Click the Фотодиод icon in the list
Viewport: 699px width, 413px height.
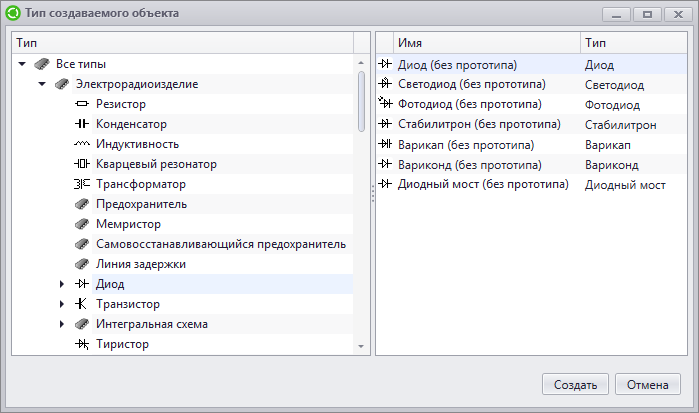(385, 103)
